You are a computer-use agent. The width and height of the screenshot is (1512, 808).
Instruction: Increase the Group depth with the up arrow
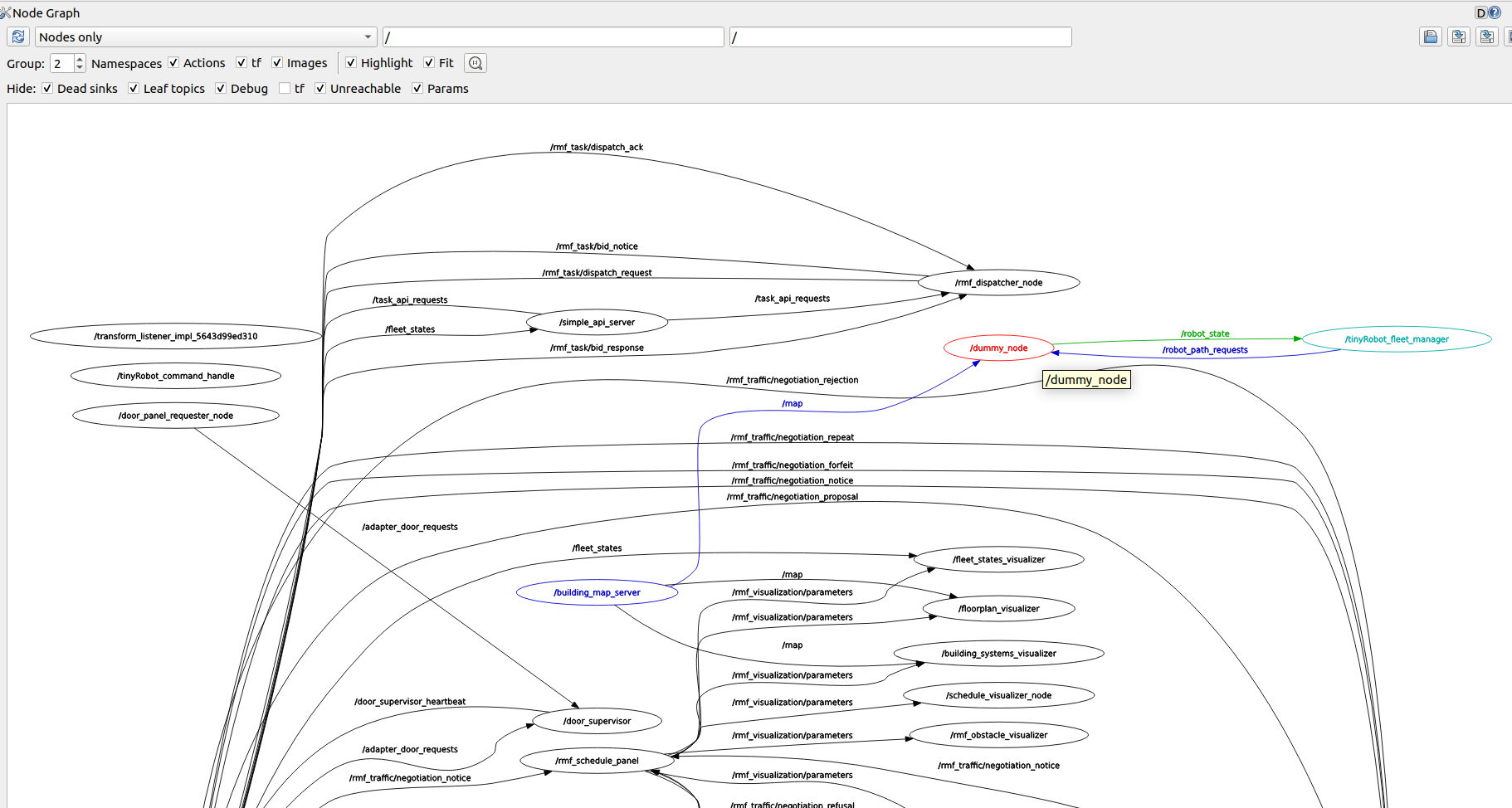pos(80,59)
